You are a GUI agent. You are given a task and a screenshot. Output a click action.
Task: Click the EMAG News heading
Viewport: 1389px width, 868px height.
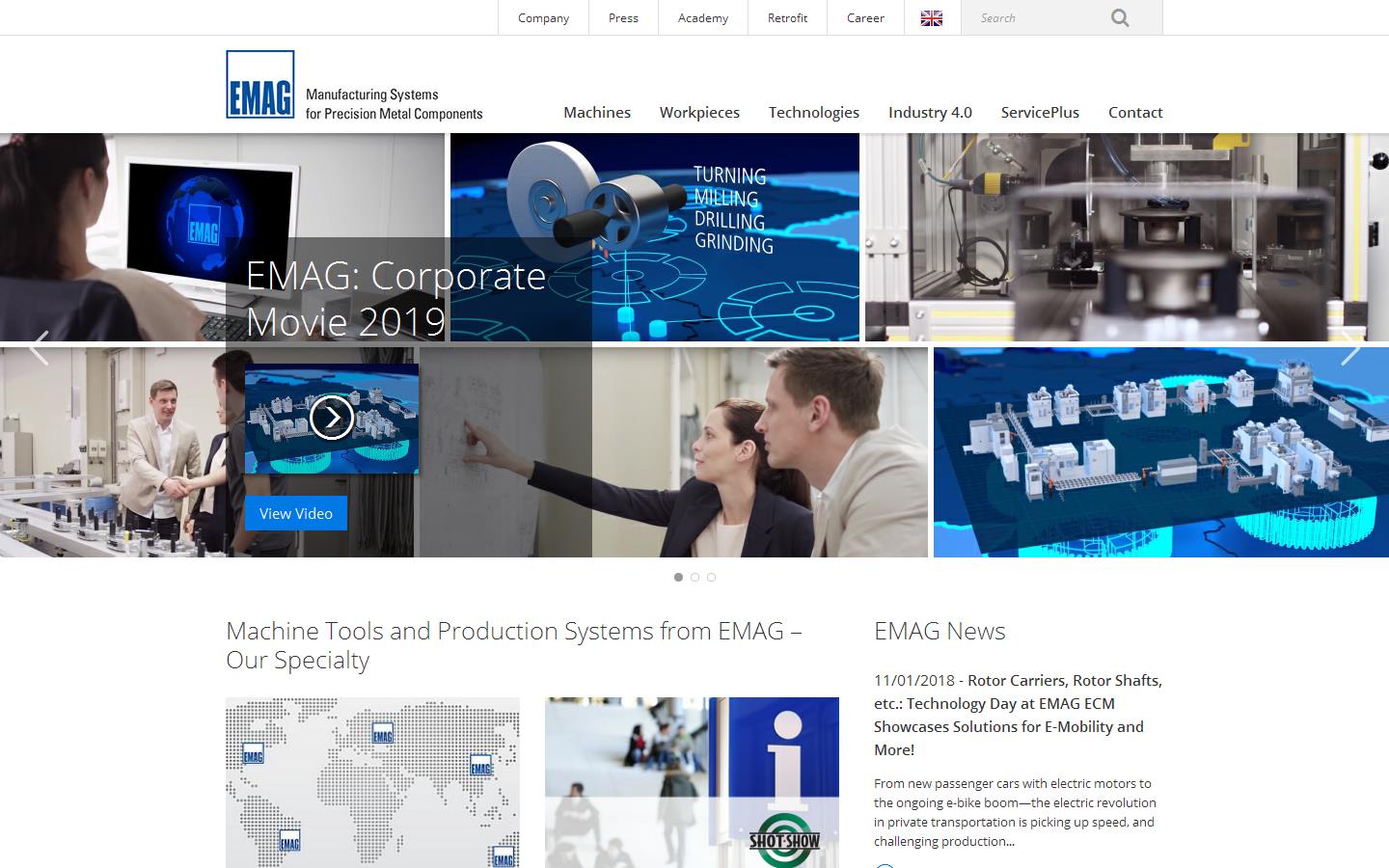[940, 631]
